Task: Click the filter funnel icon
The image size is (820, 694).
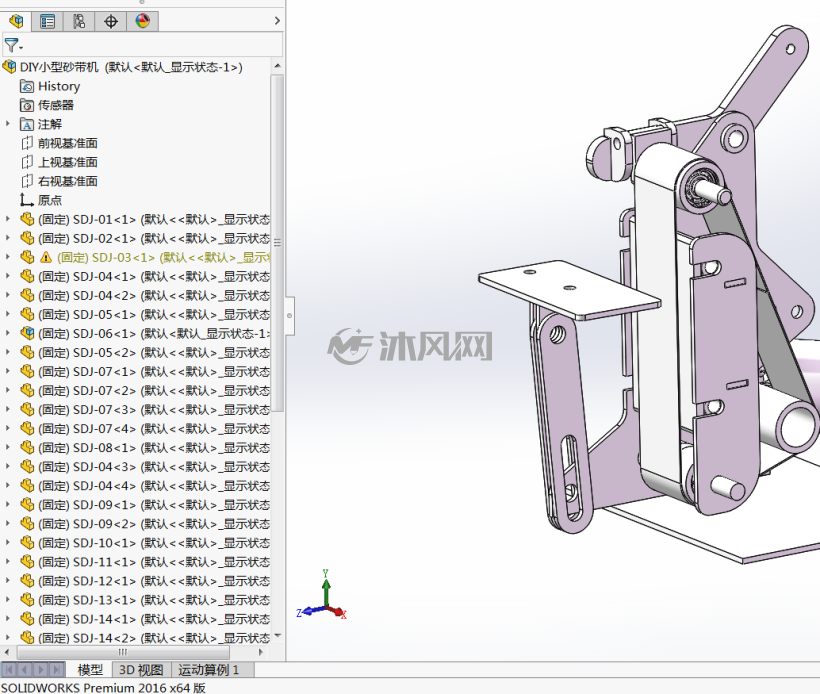Action: coord(12,45)
